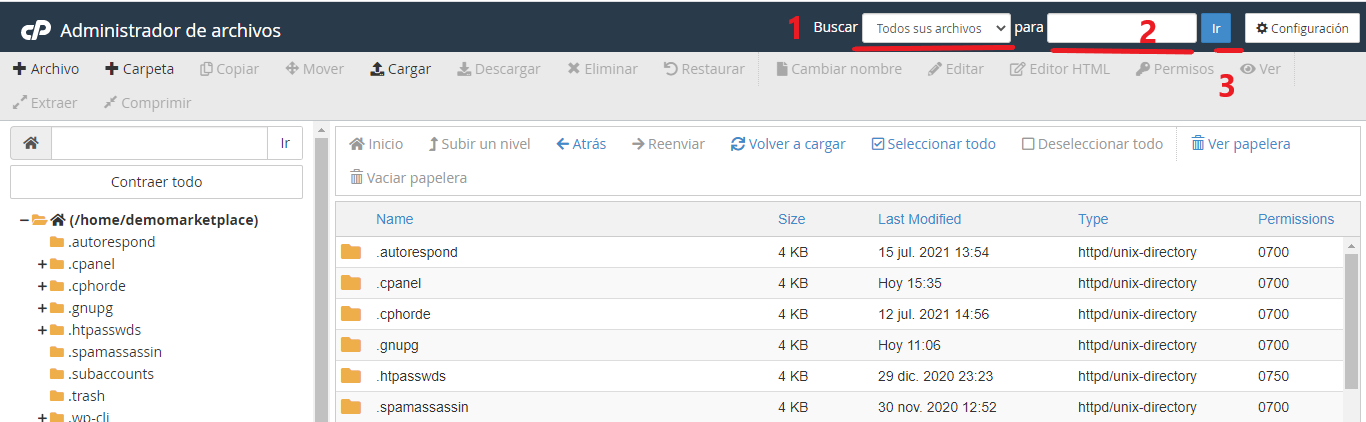Expand the .cpanel folder in tree
1366x422 pixels.
coord(42,264)
